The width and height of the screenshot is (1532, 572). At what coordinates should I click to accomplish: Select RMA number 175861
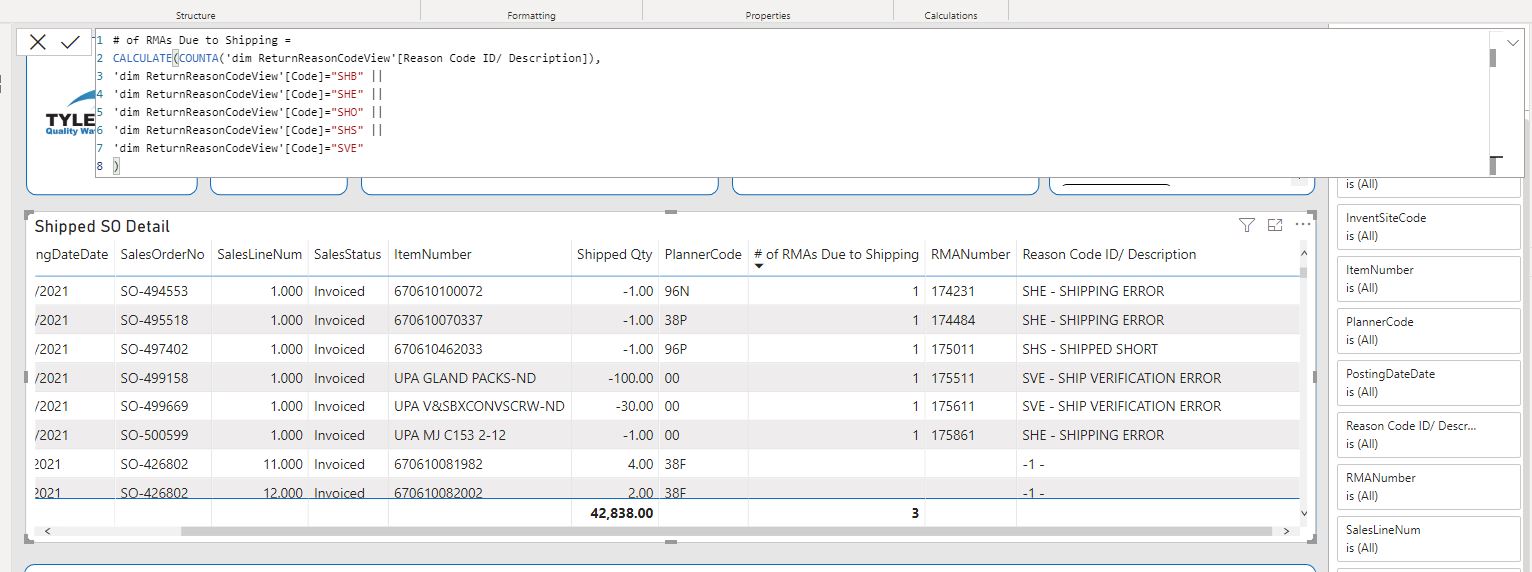(953, 435)
